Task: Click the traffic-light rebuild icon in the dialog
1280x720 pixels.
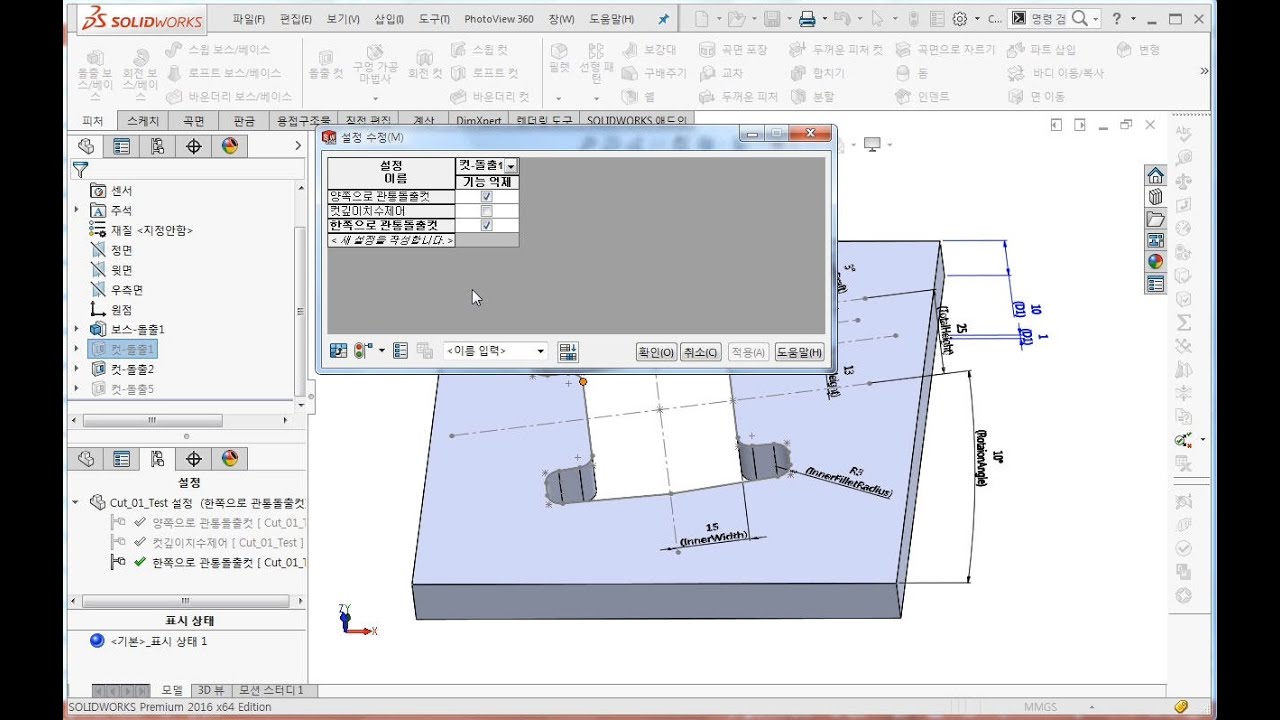Action: 363,351
